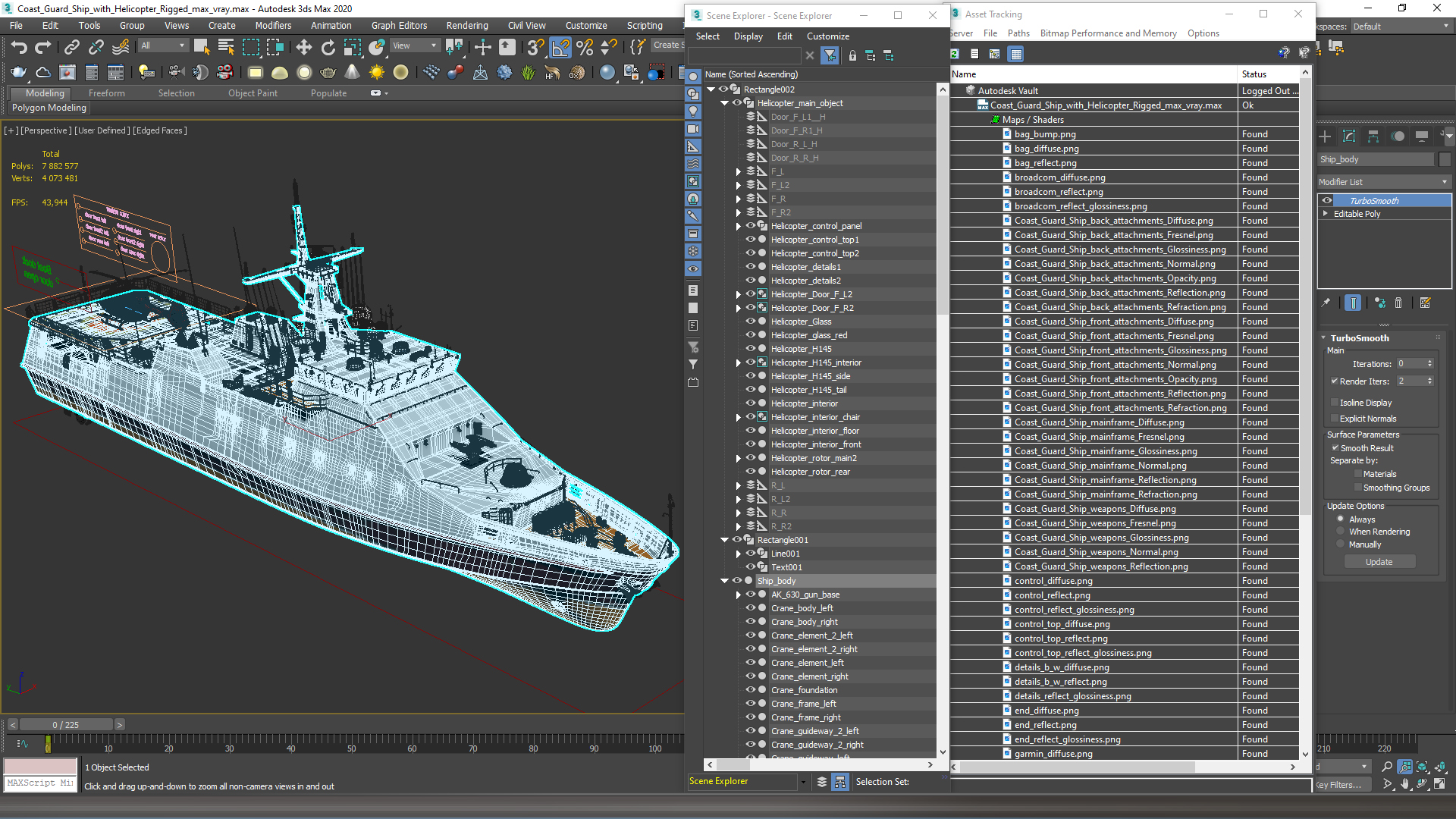This screenshot has width=1456, height=819.
Task: Click the TurboSmooth Update button
Action: pos(1379,562)
